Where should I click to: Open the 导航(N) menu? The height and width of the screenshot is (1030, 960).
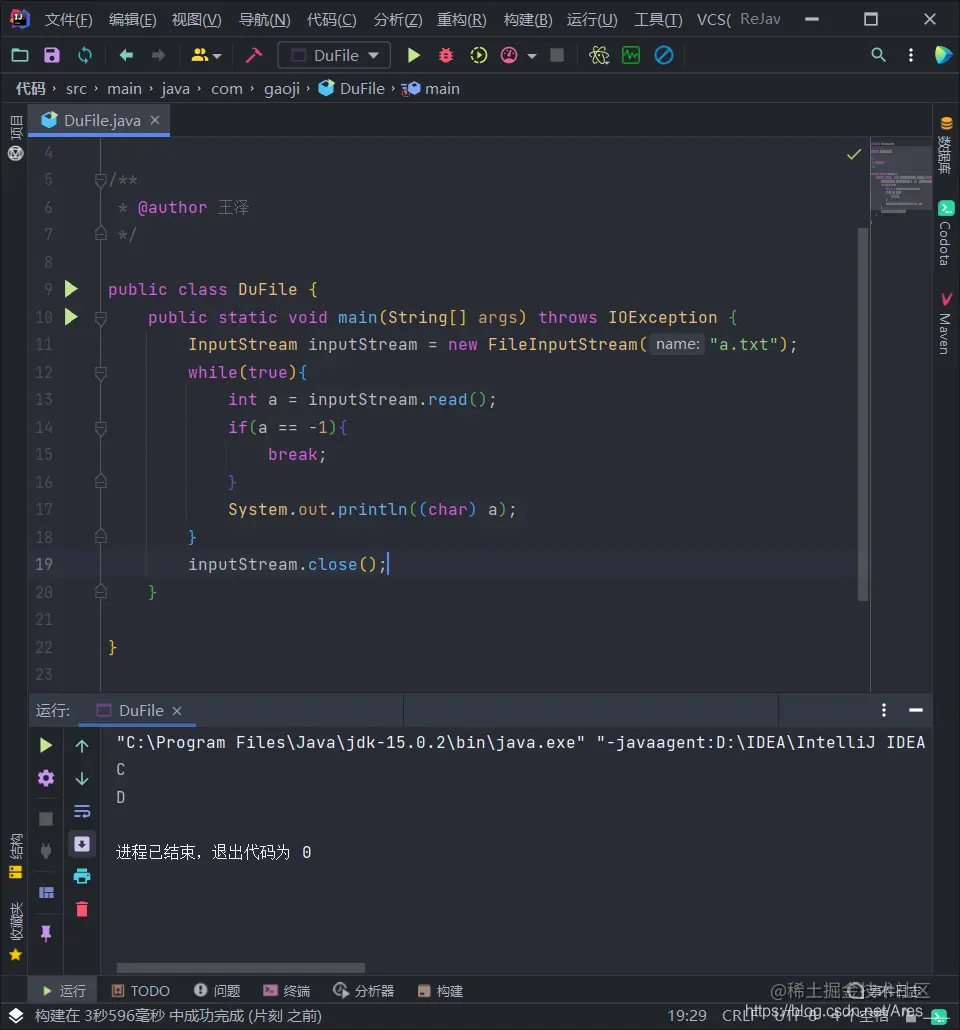pyautogui.click(x=264, y=20)
